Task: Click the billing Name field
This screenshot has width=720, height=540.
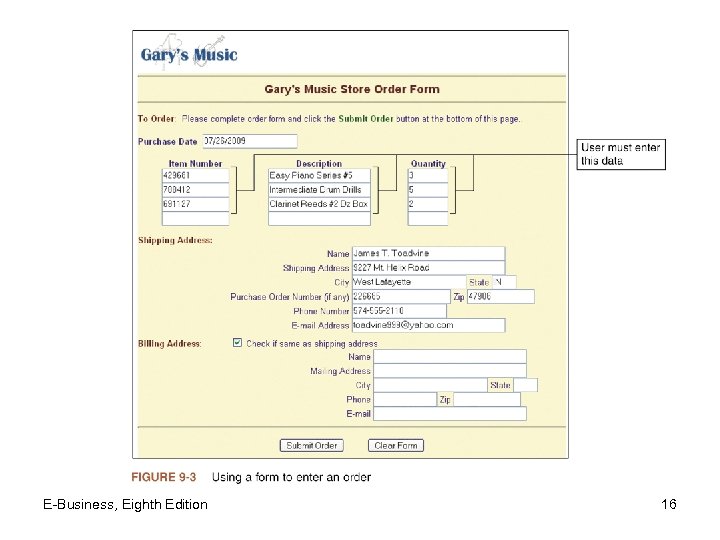Action: tap(450, 357)
